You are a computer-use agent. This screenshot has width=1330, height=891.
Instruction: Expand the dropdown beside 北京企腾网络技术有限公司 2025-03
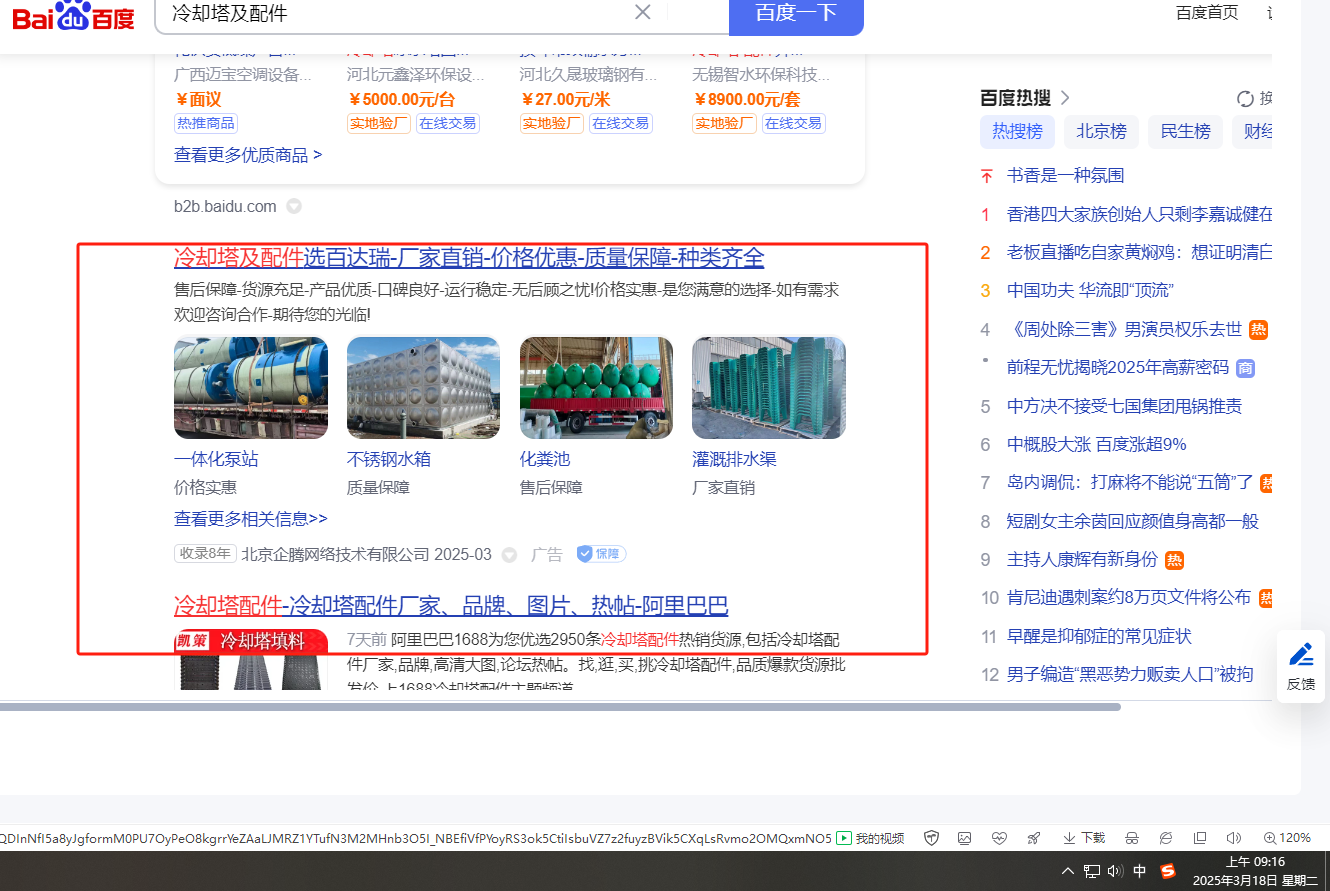(x=509, y=555)
